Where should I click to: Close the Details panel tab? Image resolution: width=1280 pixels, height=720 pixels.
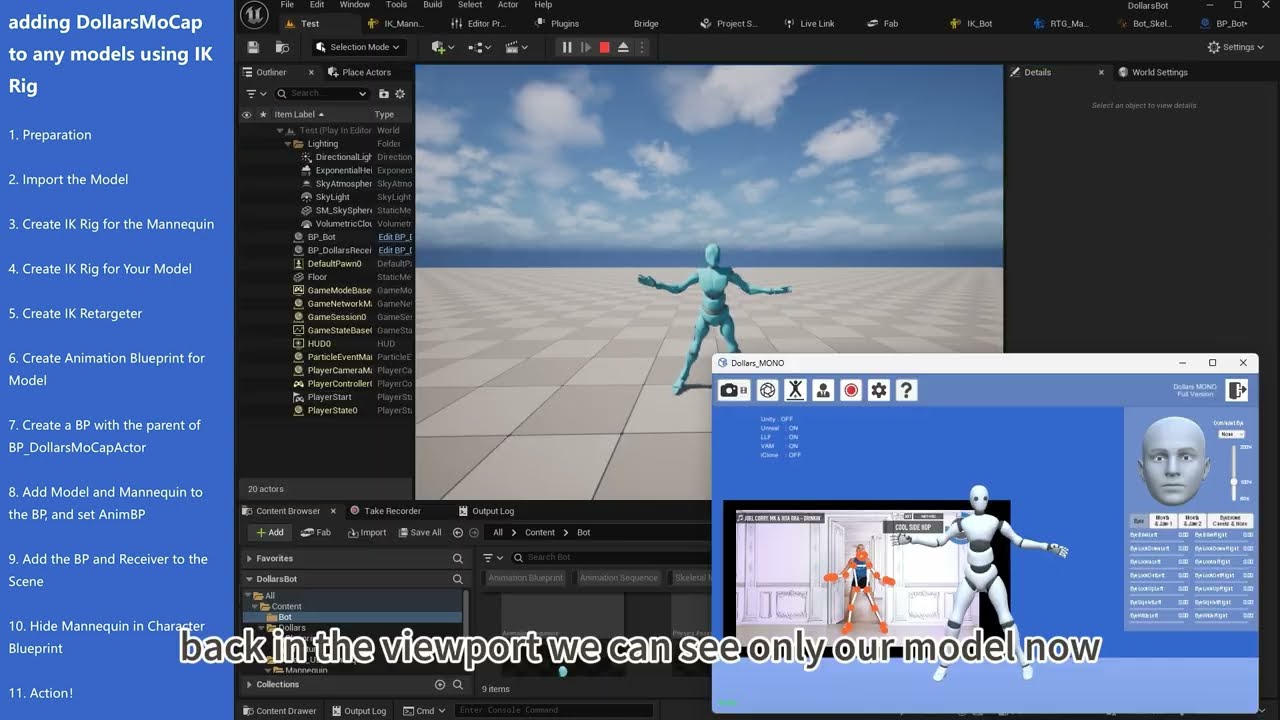click(1101, 72)
